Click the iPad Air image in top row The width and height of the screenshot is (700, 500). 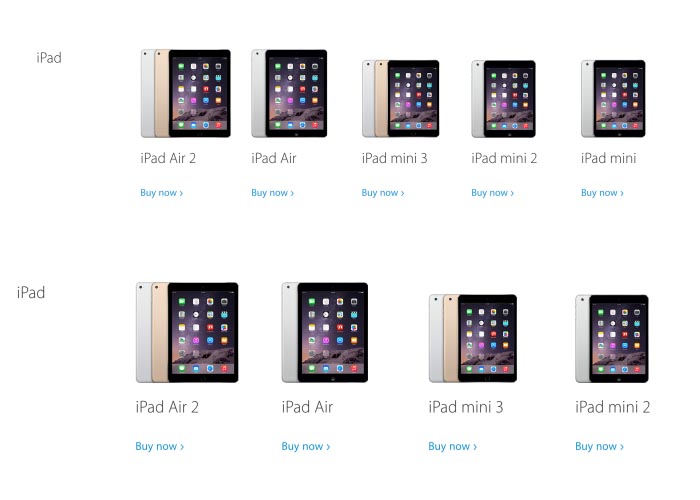pyautogui.click(x=289, y=93)
